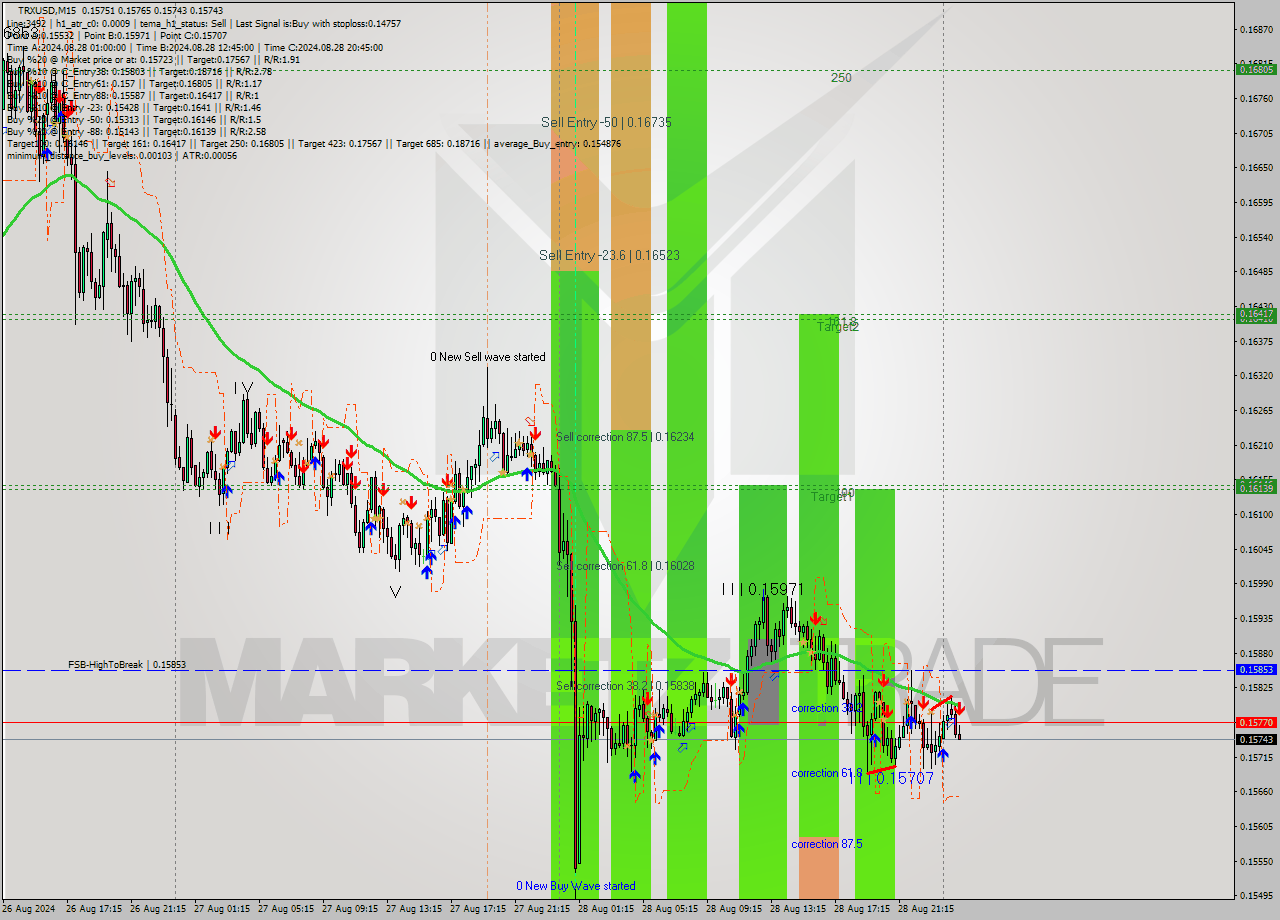Select the '0 New Sell wave started' annotation
The image size is (1280, 920).
pyautogui.click(x=488, y=357)
